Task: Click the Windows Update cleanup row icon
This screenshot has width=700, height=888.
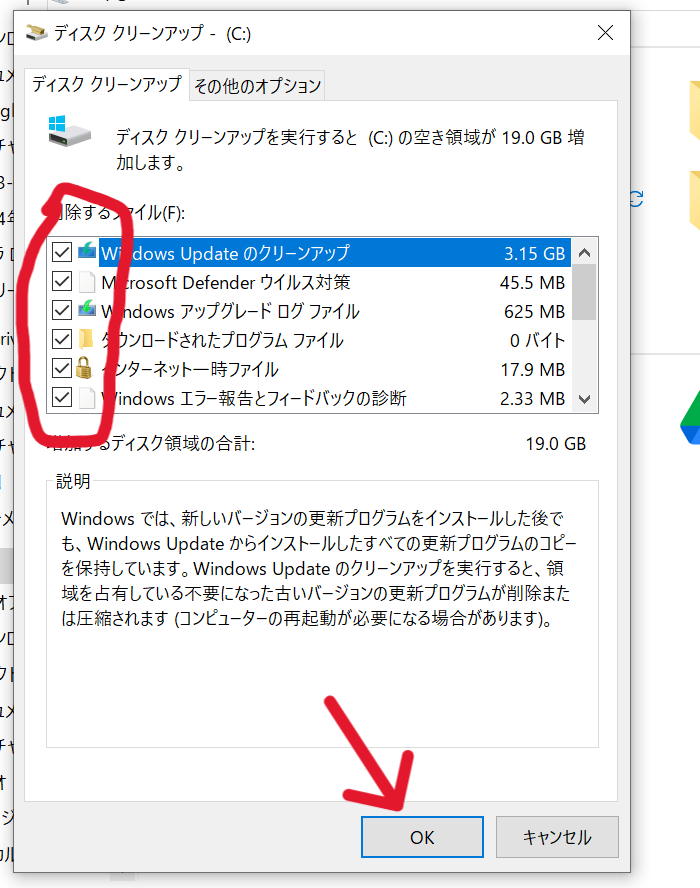Action: coord(87,251)
